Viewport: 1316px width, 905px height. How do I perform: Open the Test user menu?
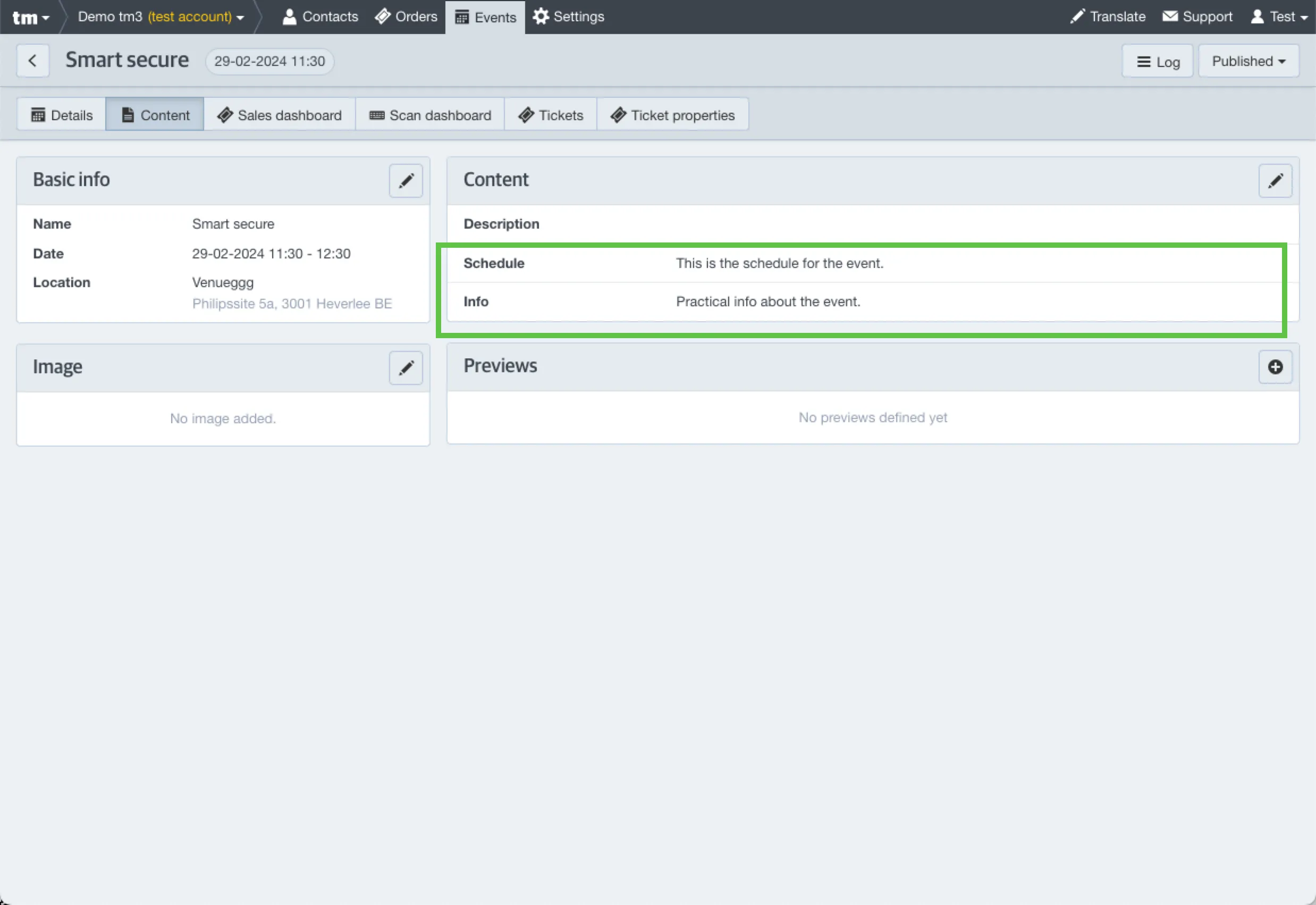point(1279,17)
